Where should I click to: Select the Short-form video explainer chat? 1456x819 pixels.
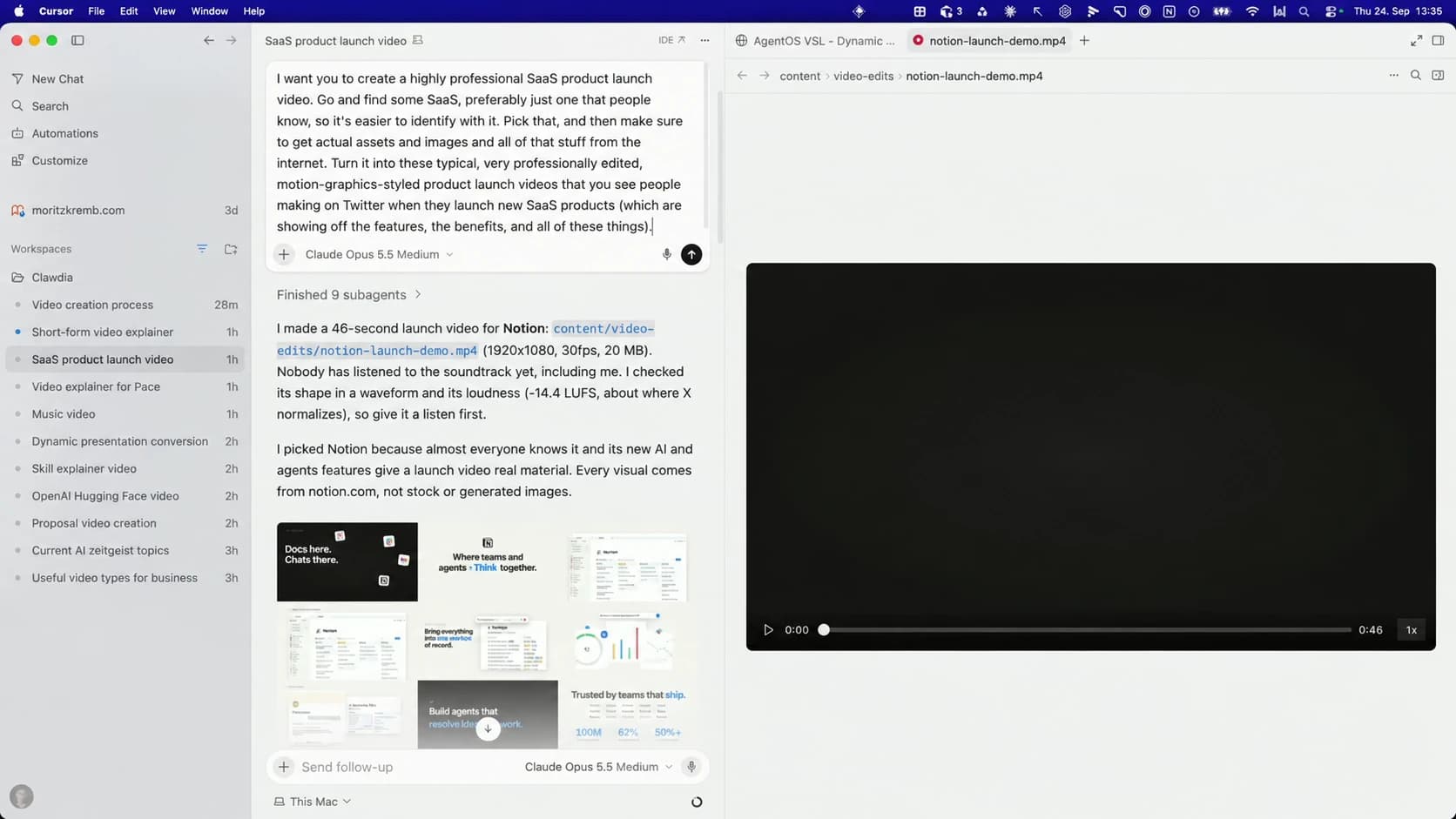tap(125, 332)
